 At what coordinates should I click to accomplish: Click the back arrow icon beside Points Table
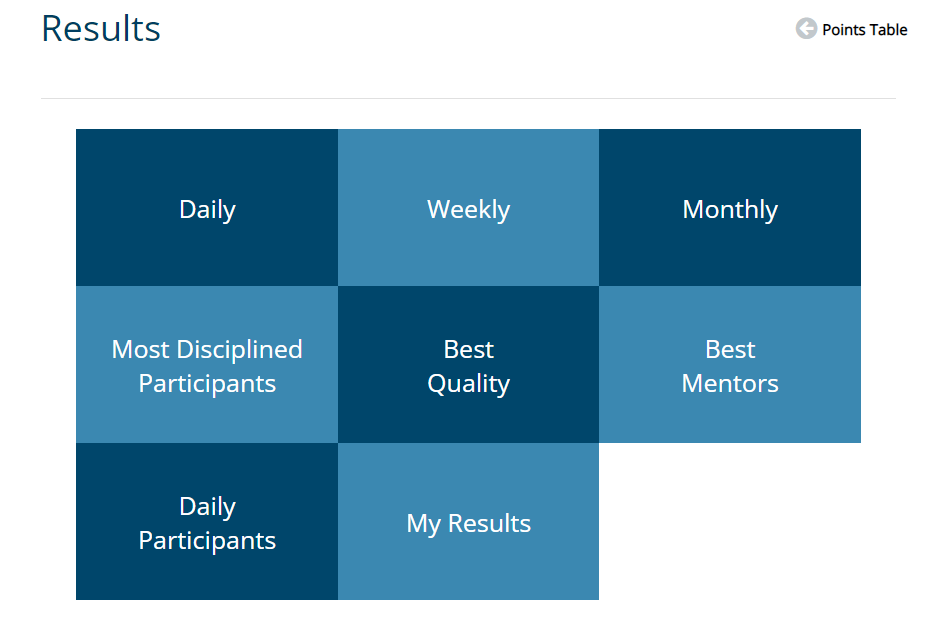coord(806,28)
